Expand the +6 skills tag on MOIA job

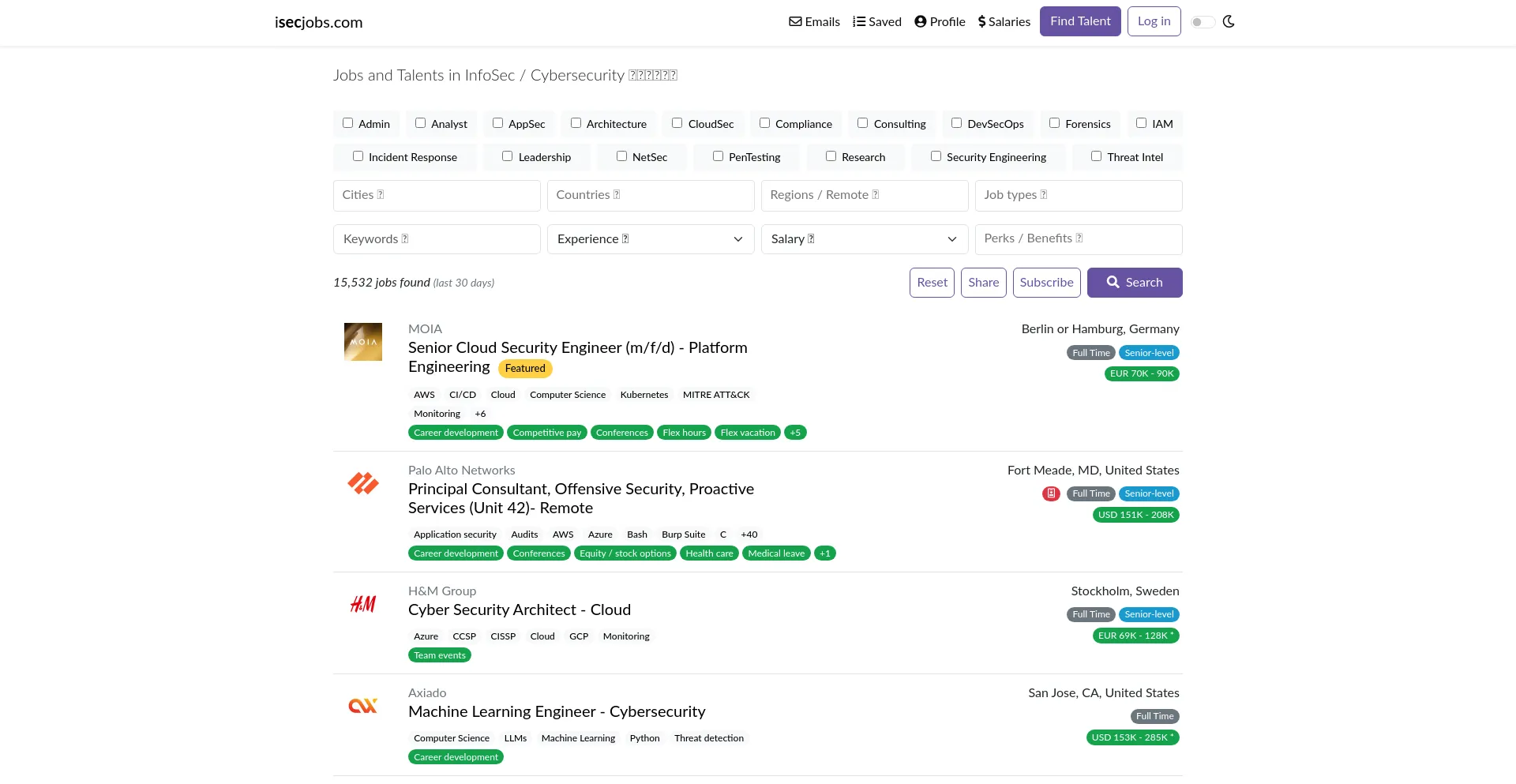pyautogui.click(x=480, y=414)
